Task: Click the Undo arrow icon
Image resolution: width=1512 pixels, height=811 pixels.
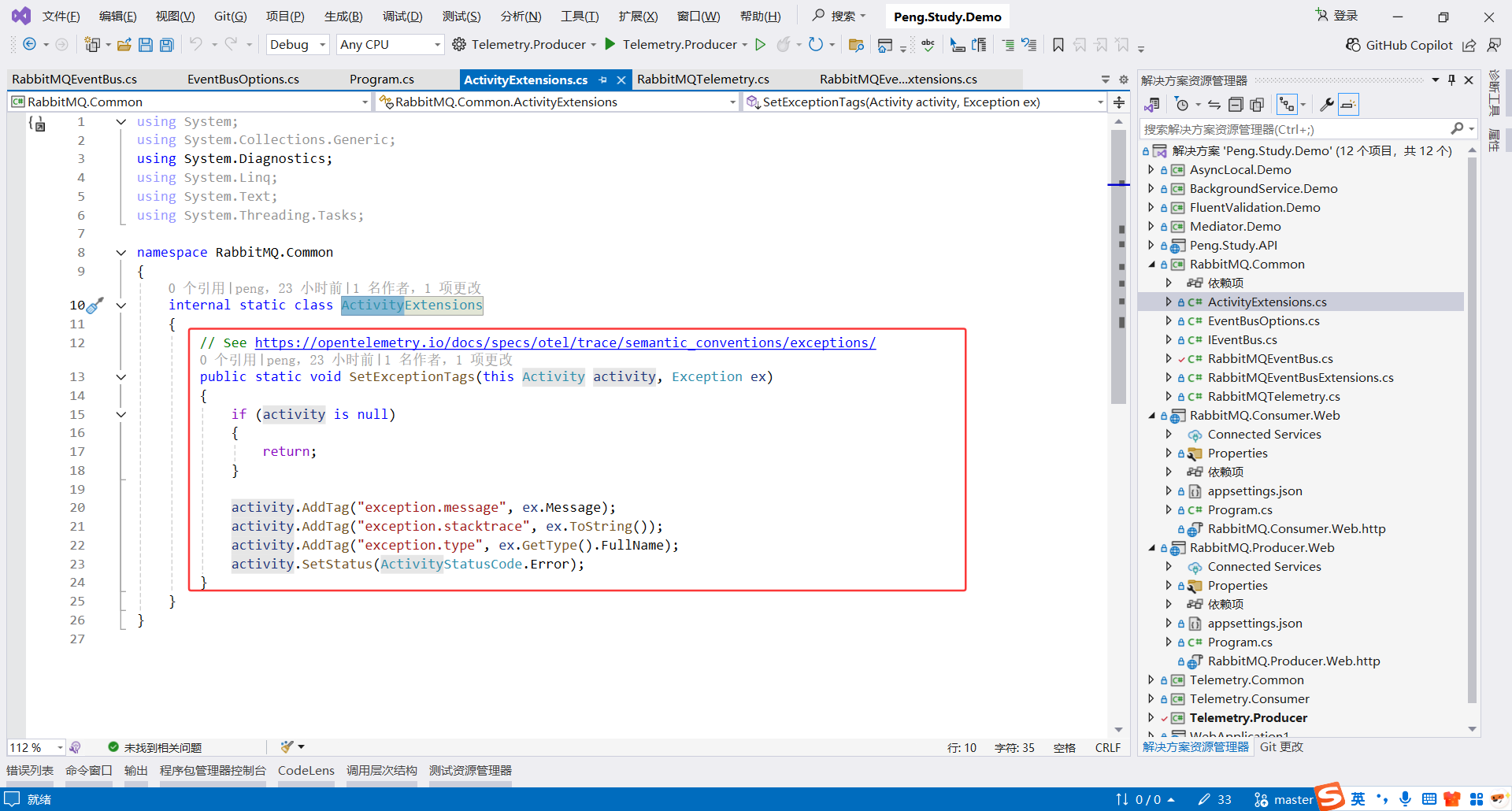Action: coord(196,44)
